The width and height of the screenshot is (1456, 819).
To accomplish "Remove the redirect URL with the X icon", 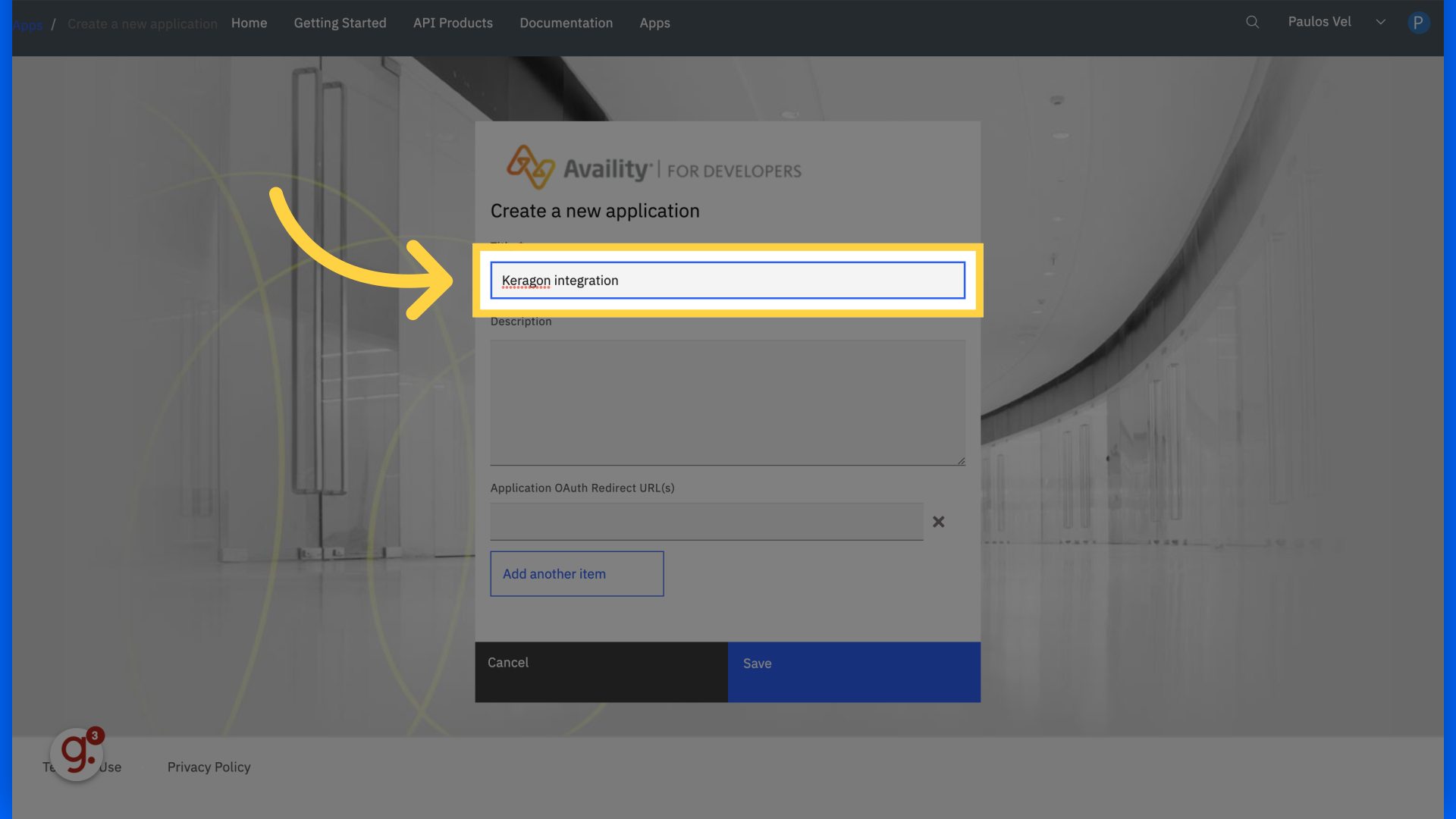I will [x=938, y=522].
